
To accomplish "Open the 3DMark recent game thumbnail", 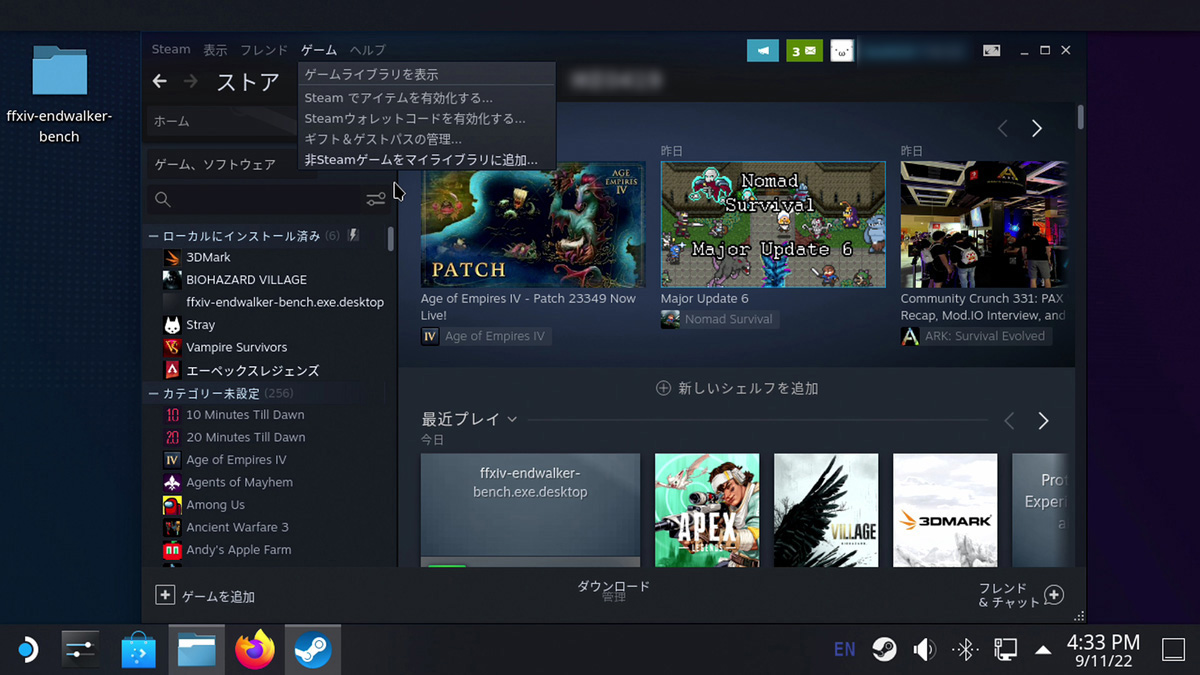I will point(945,510).
